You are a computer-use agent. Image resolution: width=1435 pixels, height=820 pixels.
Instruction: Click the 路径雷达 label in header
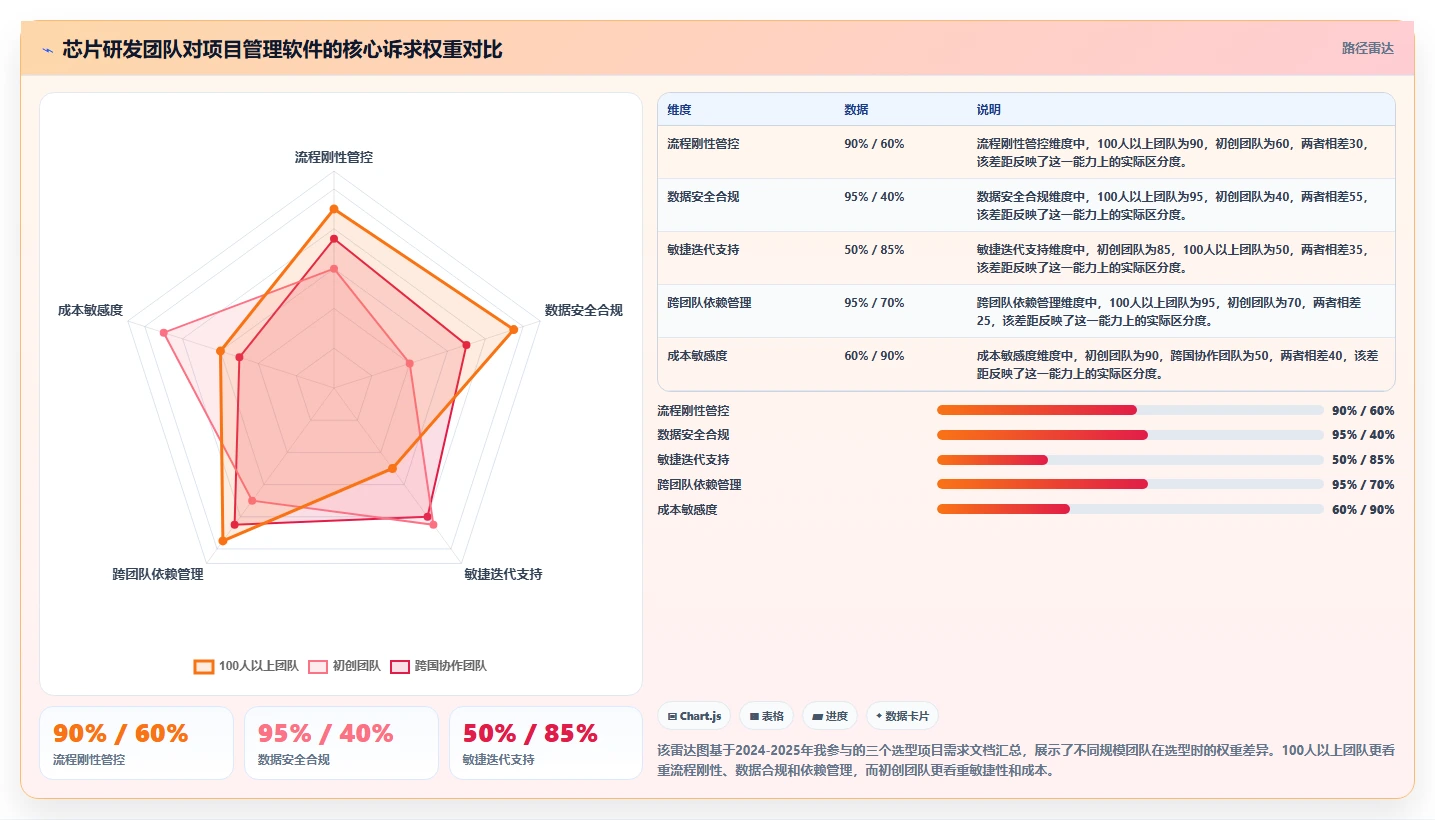coord(1367,48)
